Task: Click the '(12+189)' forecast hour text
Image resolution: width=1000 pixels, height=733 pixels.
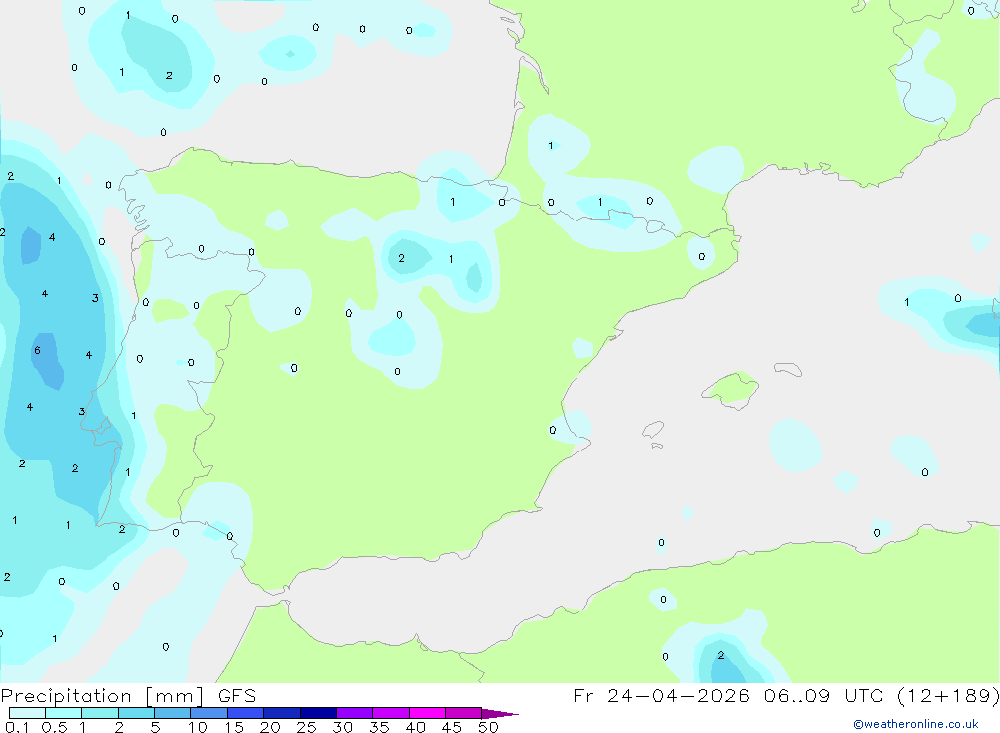Action: 948,695
